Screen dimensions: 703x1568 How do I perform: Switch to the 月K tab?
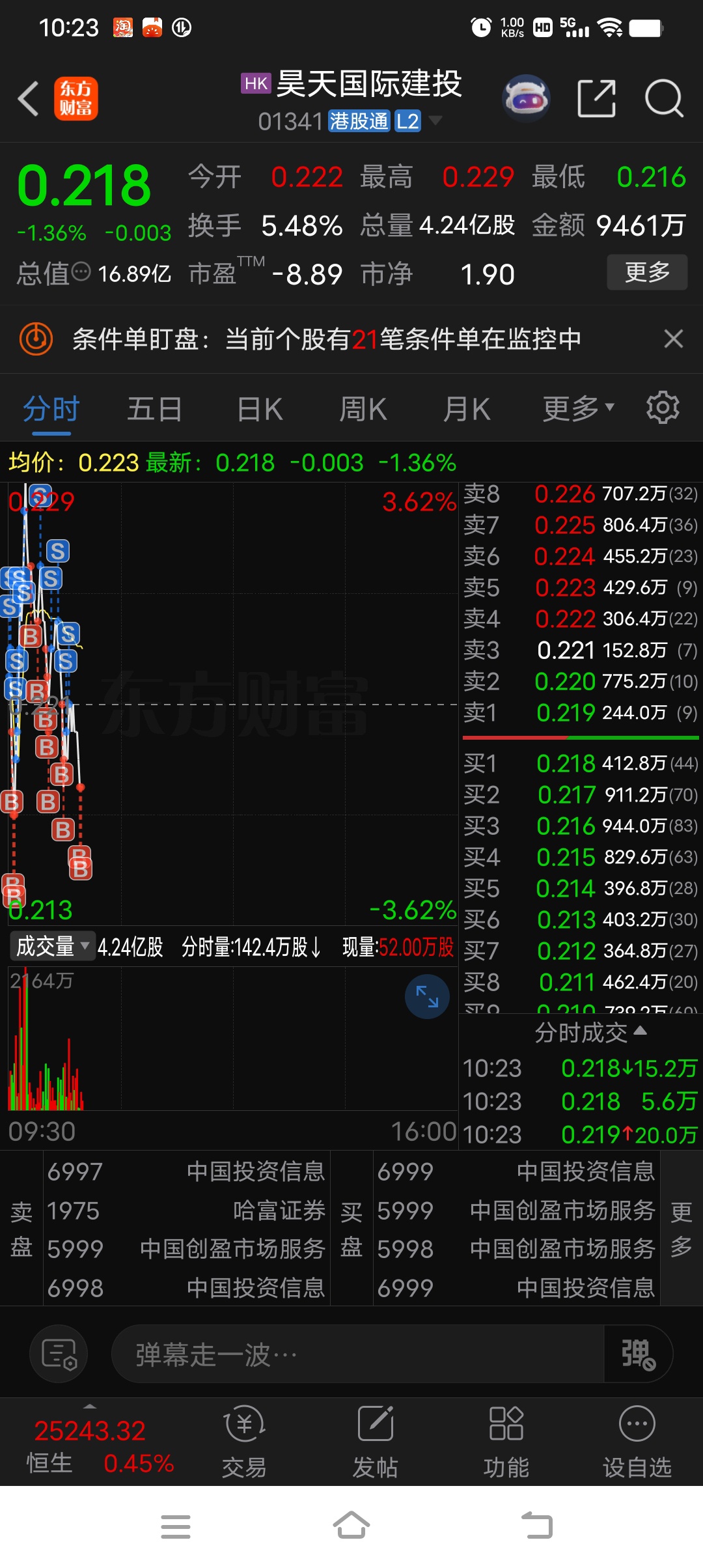(x=467, y=409)
